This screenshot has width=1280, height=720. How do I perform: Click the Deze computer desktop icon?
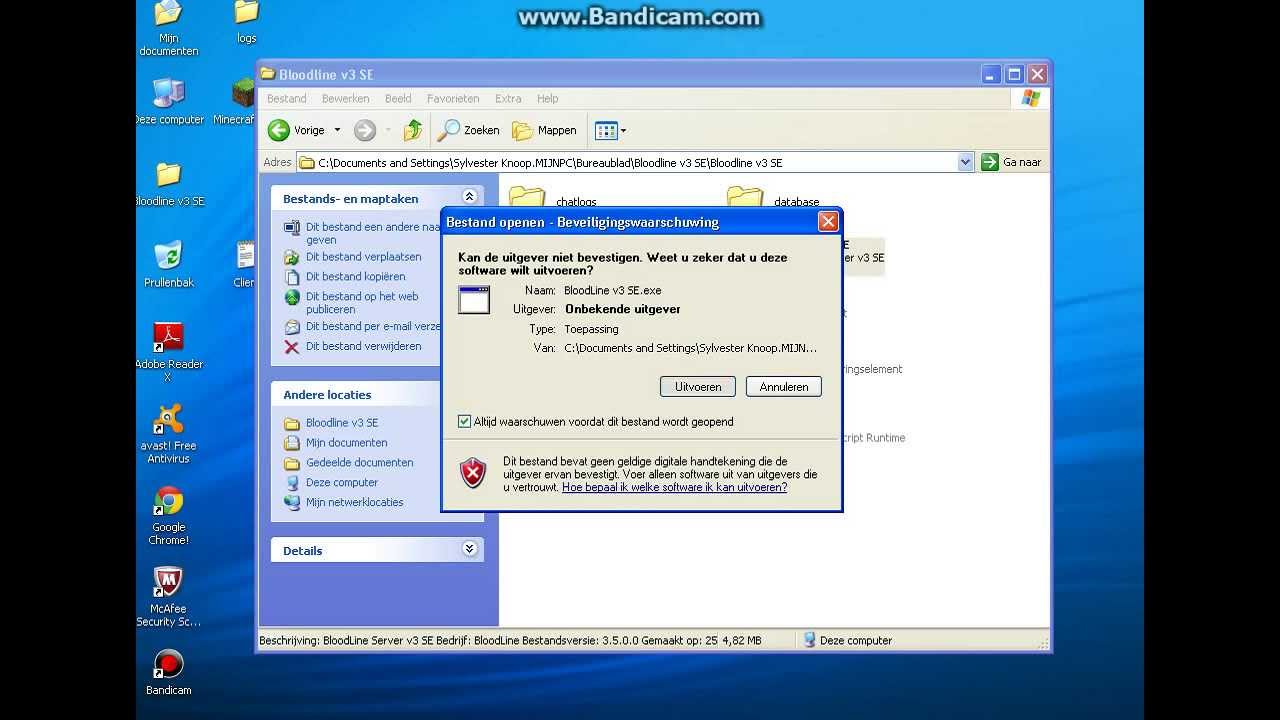pos(169,93)
